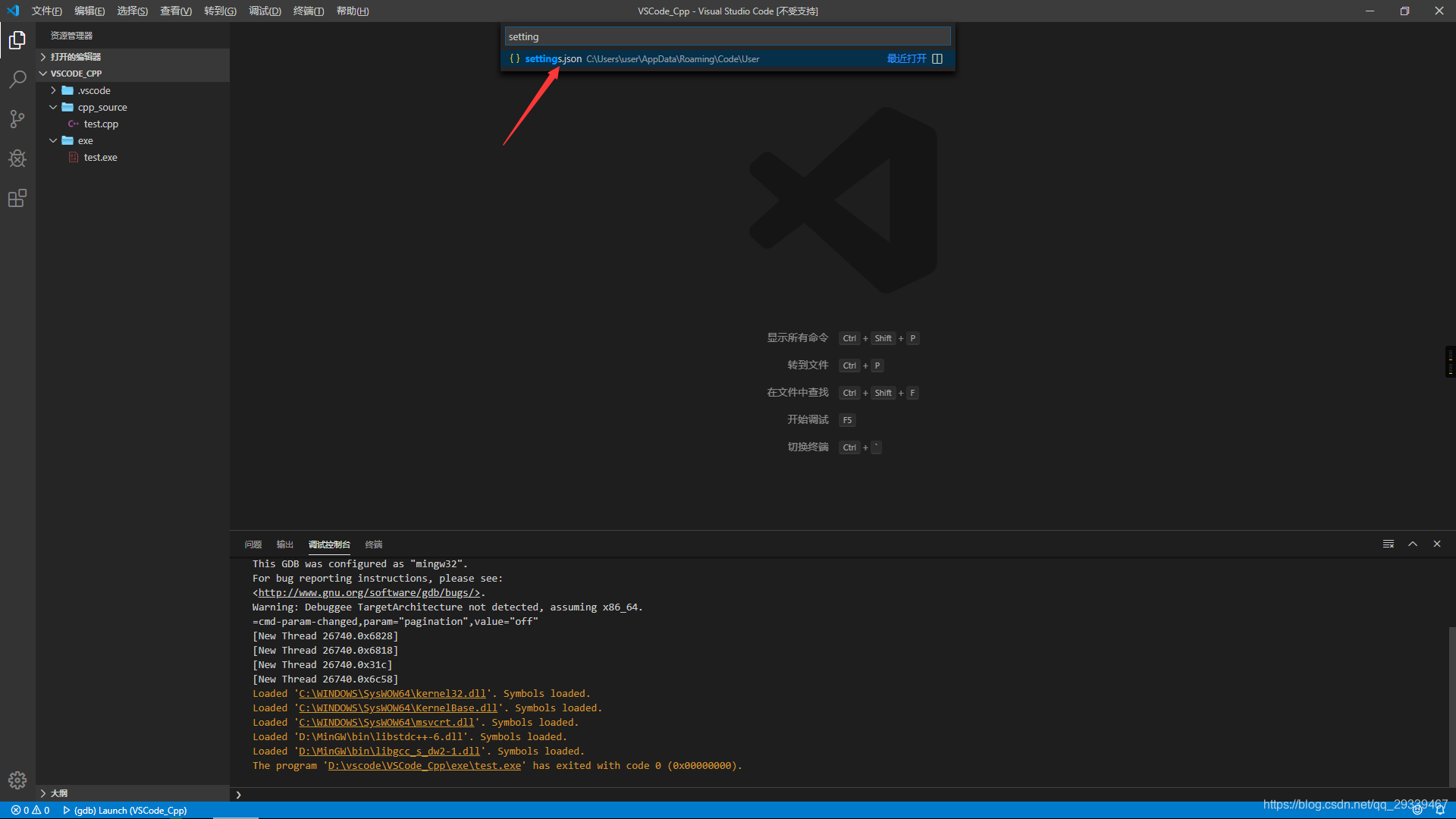The image size is (1456, 819).
Task: Collapse the cpp_source folder chevron
Action: (53, 107)
